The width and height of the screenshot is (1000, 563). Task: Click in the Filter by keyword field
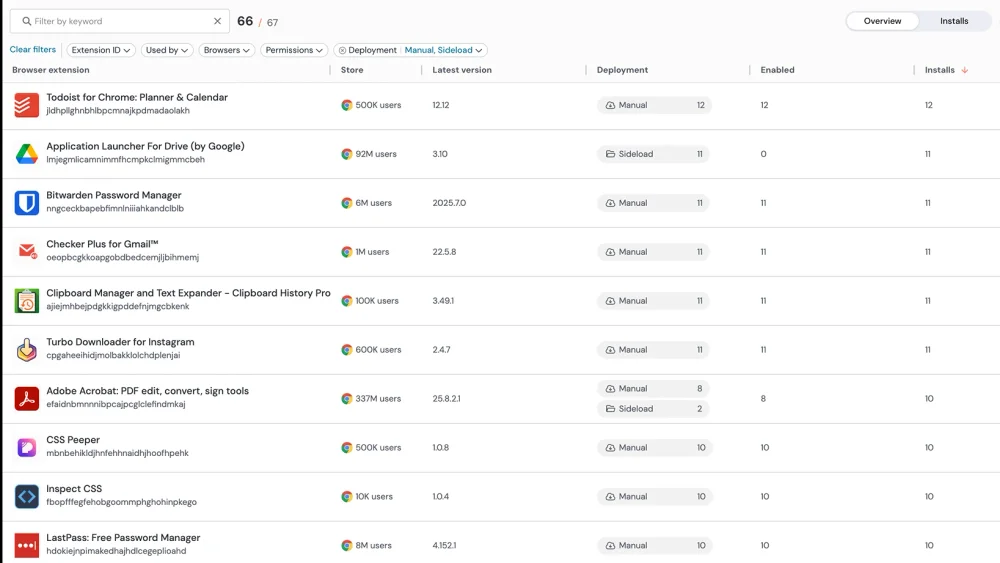coord(121,21)
